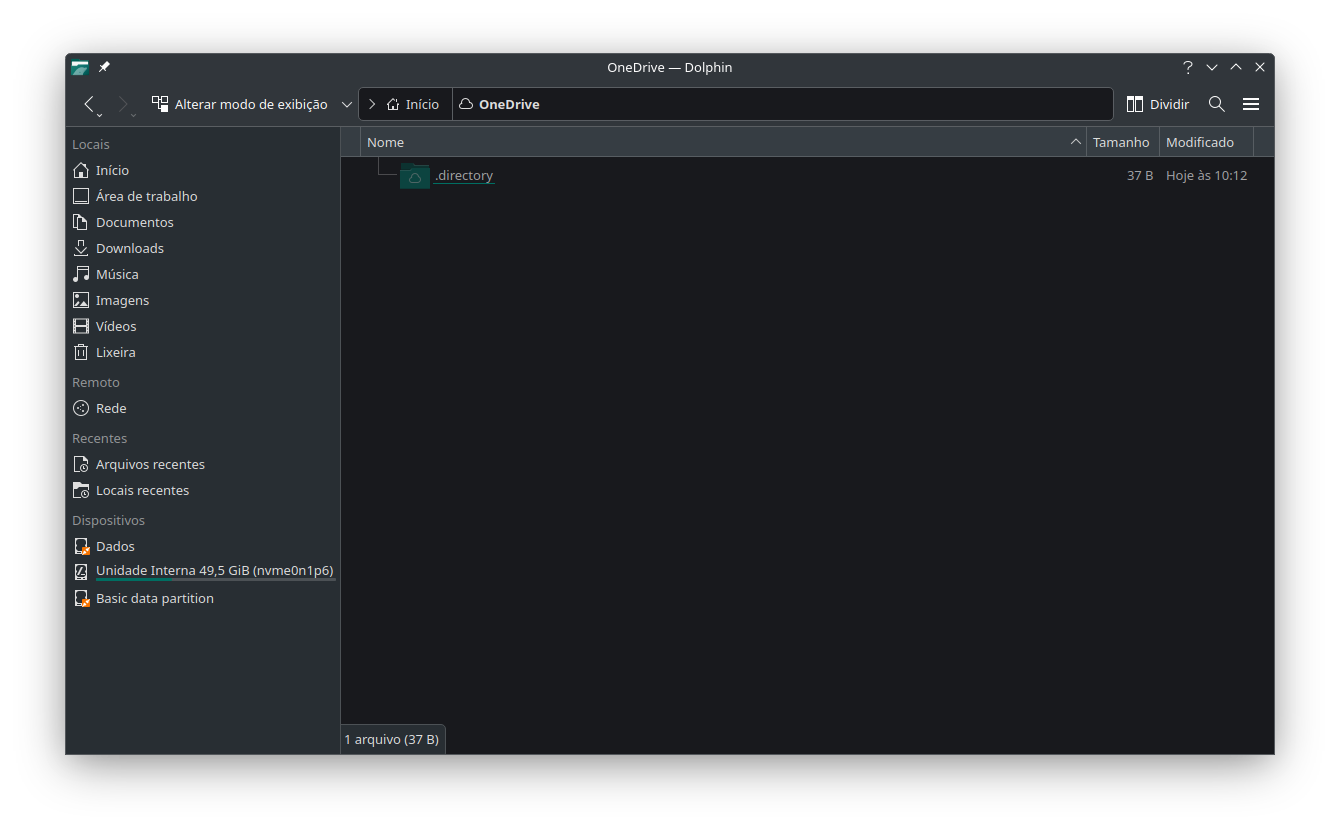1340x832 pixels.
Task: Click the sort direction arrow in Nome header
Action: [x=1076, y=142]
